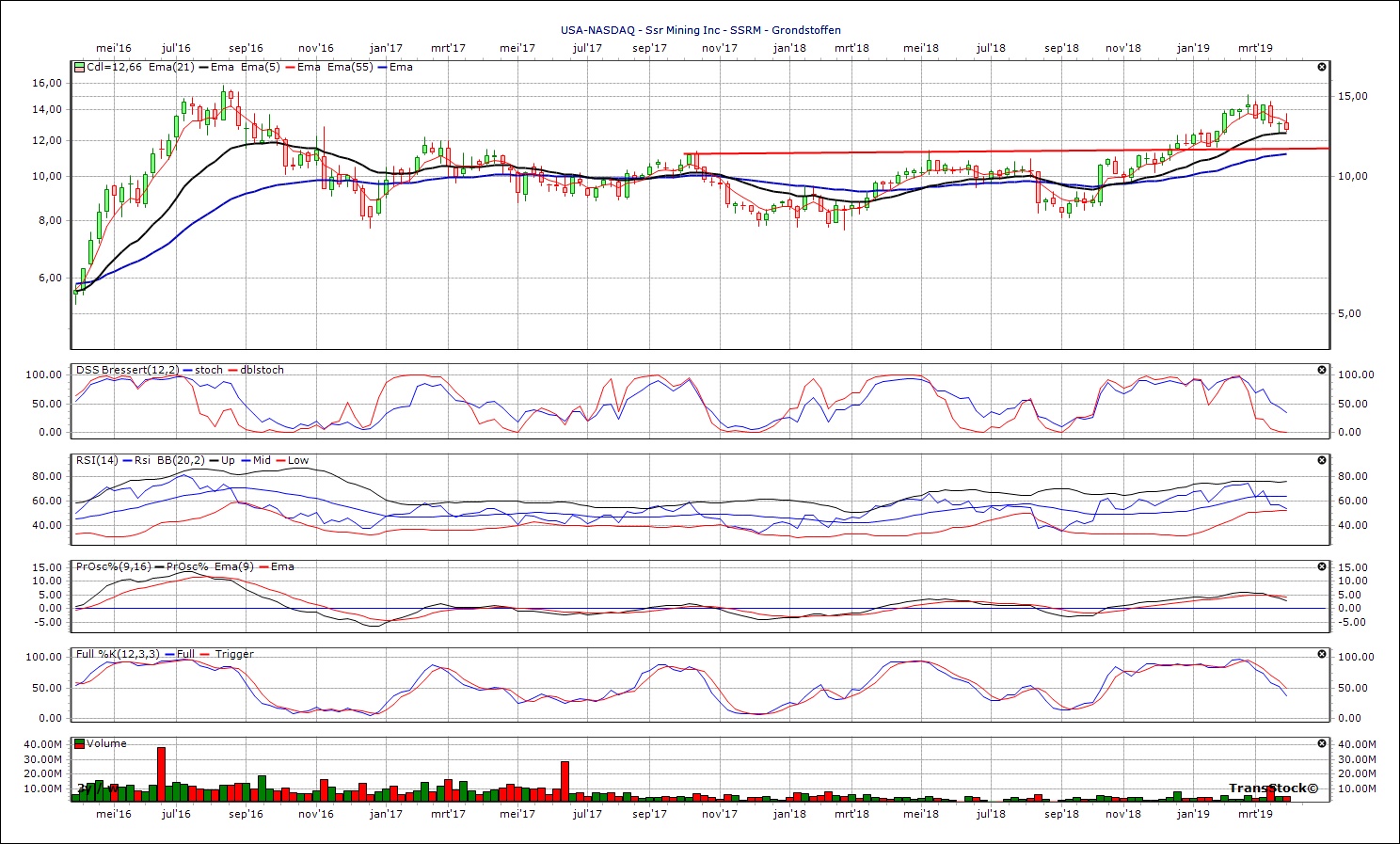Click the red Ema(5) line swatch

[x=289, y=68]
